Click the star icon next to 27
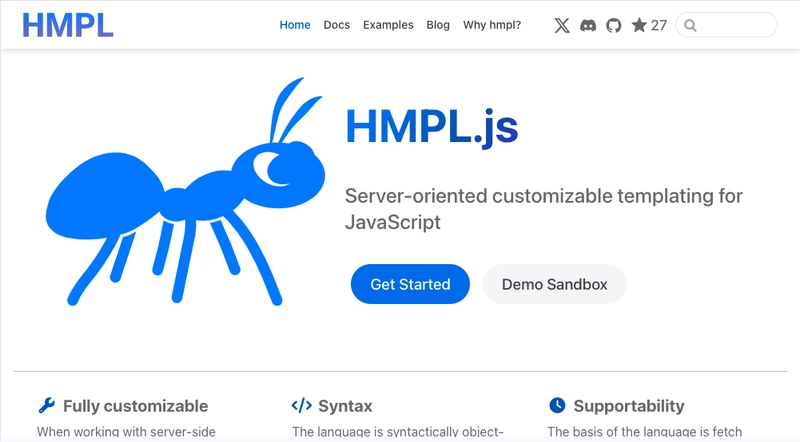 point(639,24)
